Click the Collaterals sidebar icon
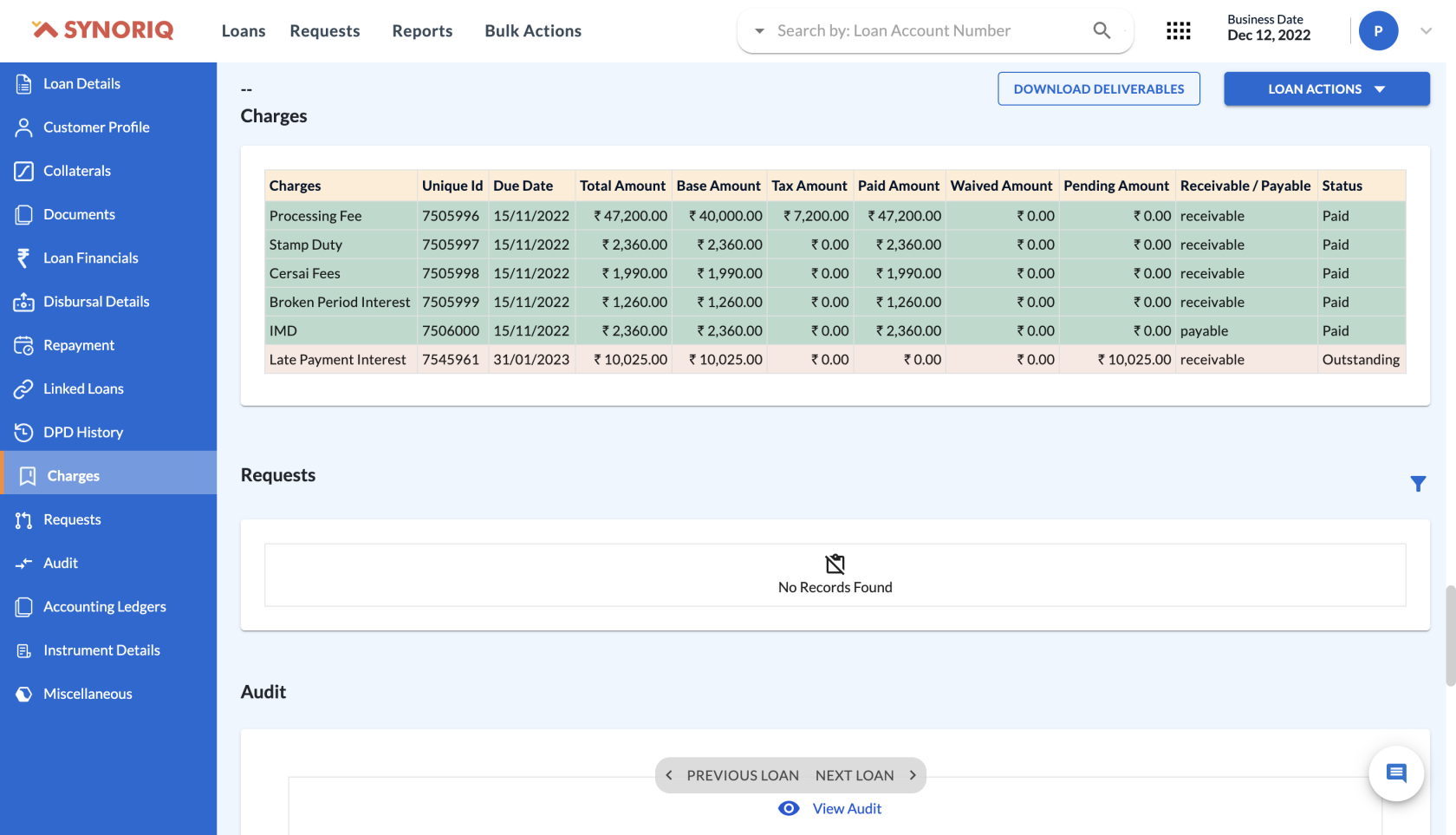Screen dimensions: 1456x835 (24, 171)
